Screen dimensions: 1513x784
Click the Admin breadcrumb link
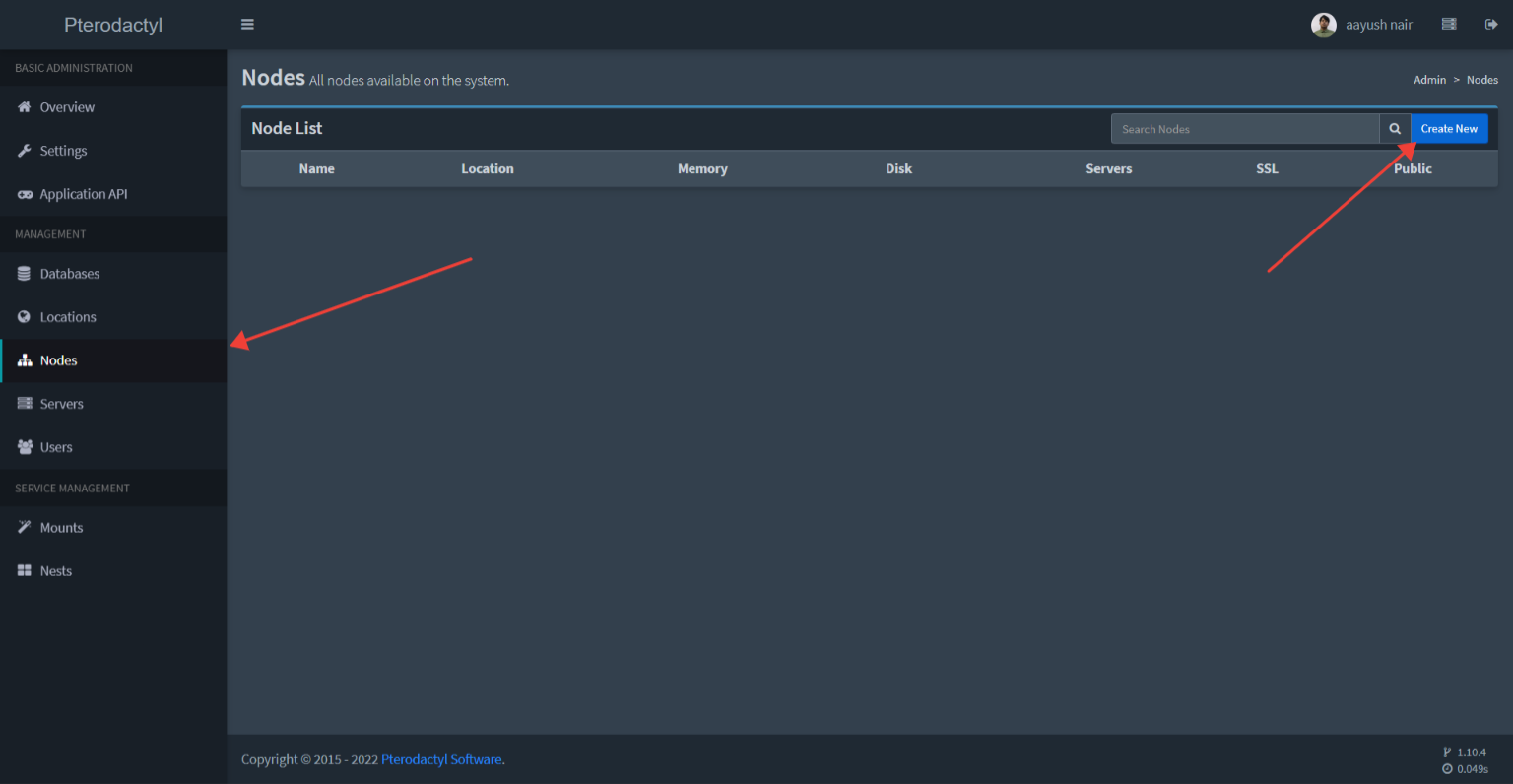coord(1429,80)
